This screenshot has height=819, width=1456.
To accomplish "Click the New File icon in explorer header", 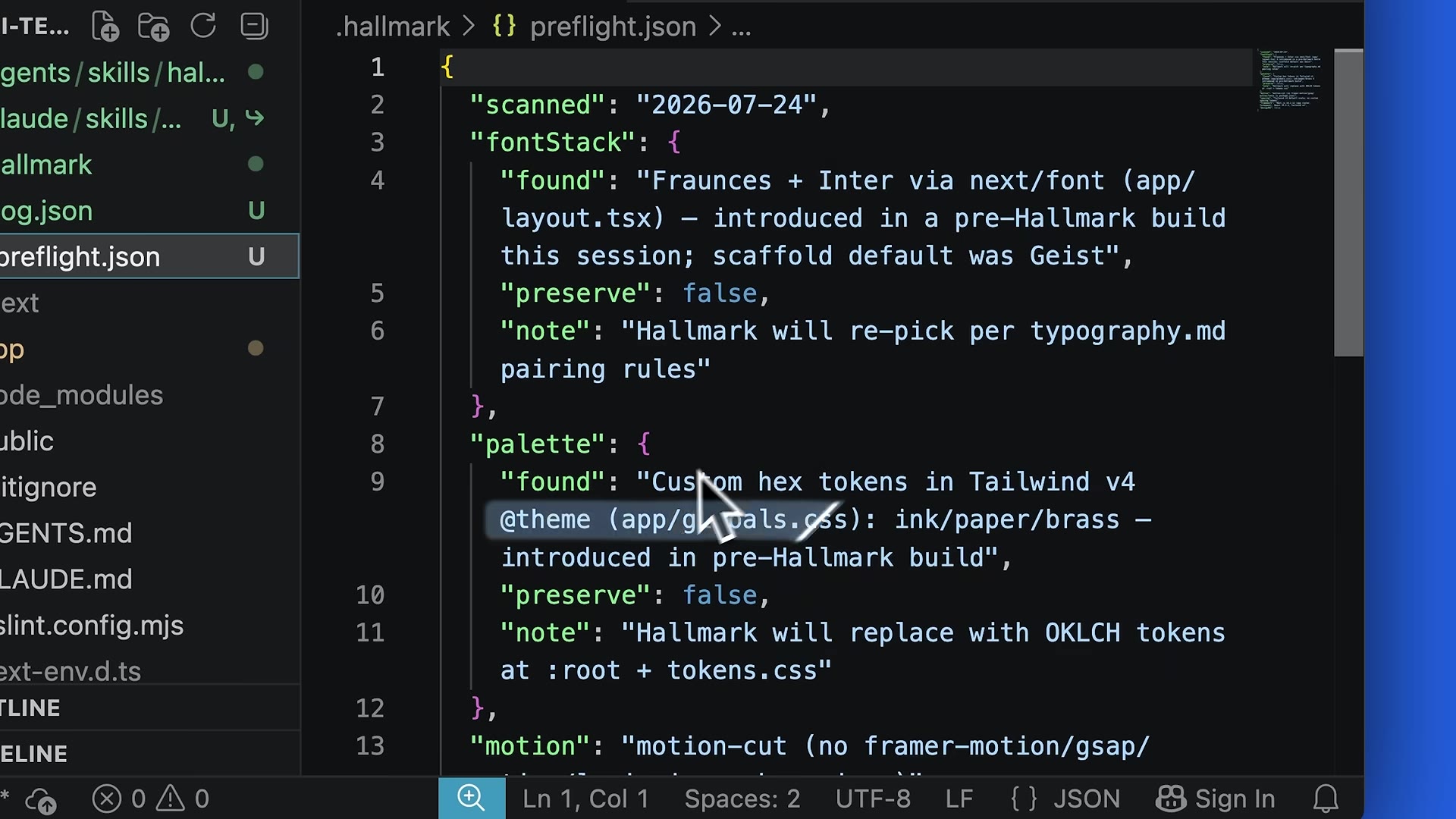I will point(105,27).
